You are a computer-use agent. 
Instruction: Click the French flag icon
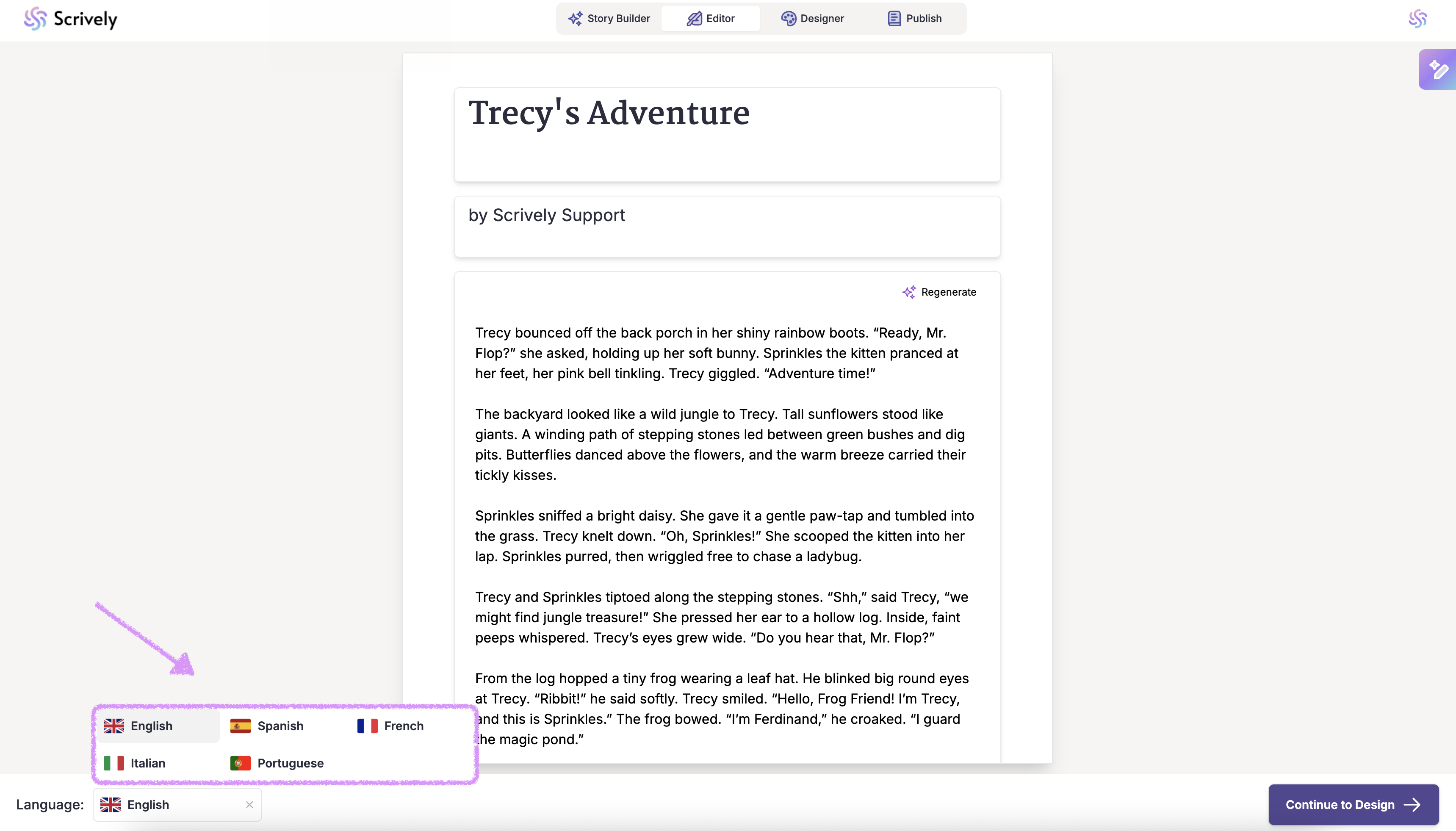tap(367, 726)
